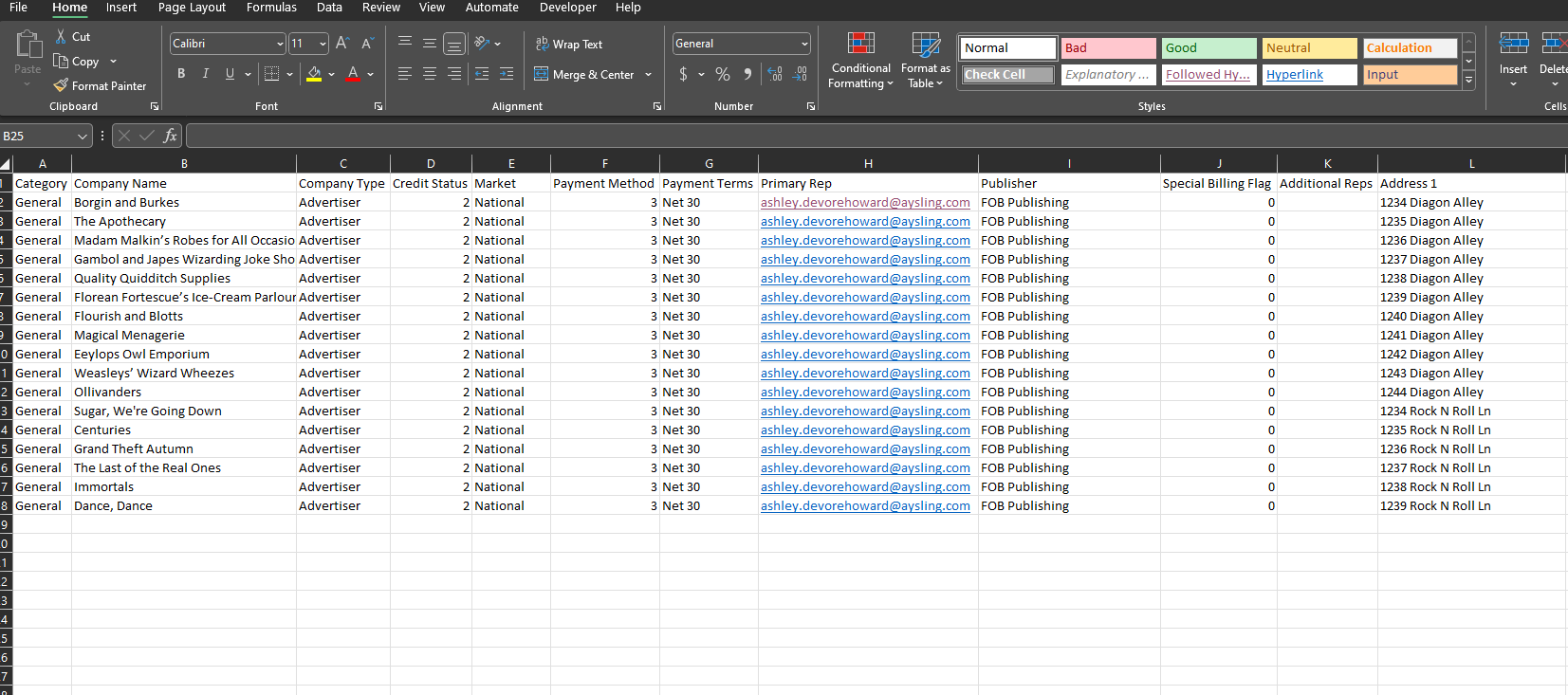Image resolution: width=1568 pixels, height=695 pixels.
Task: Apply the Calculation cell style
Action: pyautogui.click(x=1410, y=47)
